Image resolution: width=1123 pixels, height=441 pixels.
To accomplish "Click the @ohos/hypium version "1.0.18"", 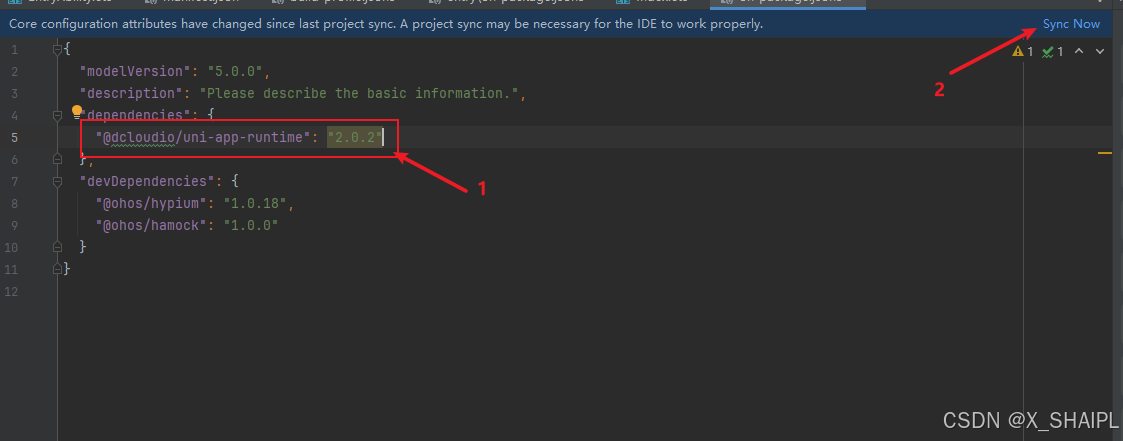I will coord(256,203).
